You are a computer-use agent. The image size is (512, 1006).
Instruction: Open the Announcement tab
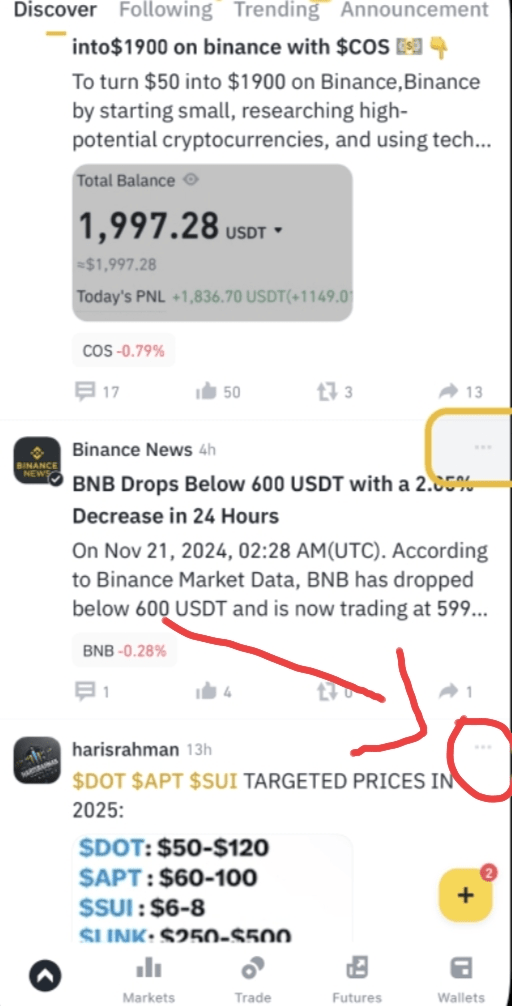tap(414, 10)
